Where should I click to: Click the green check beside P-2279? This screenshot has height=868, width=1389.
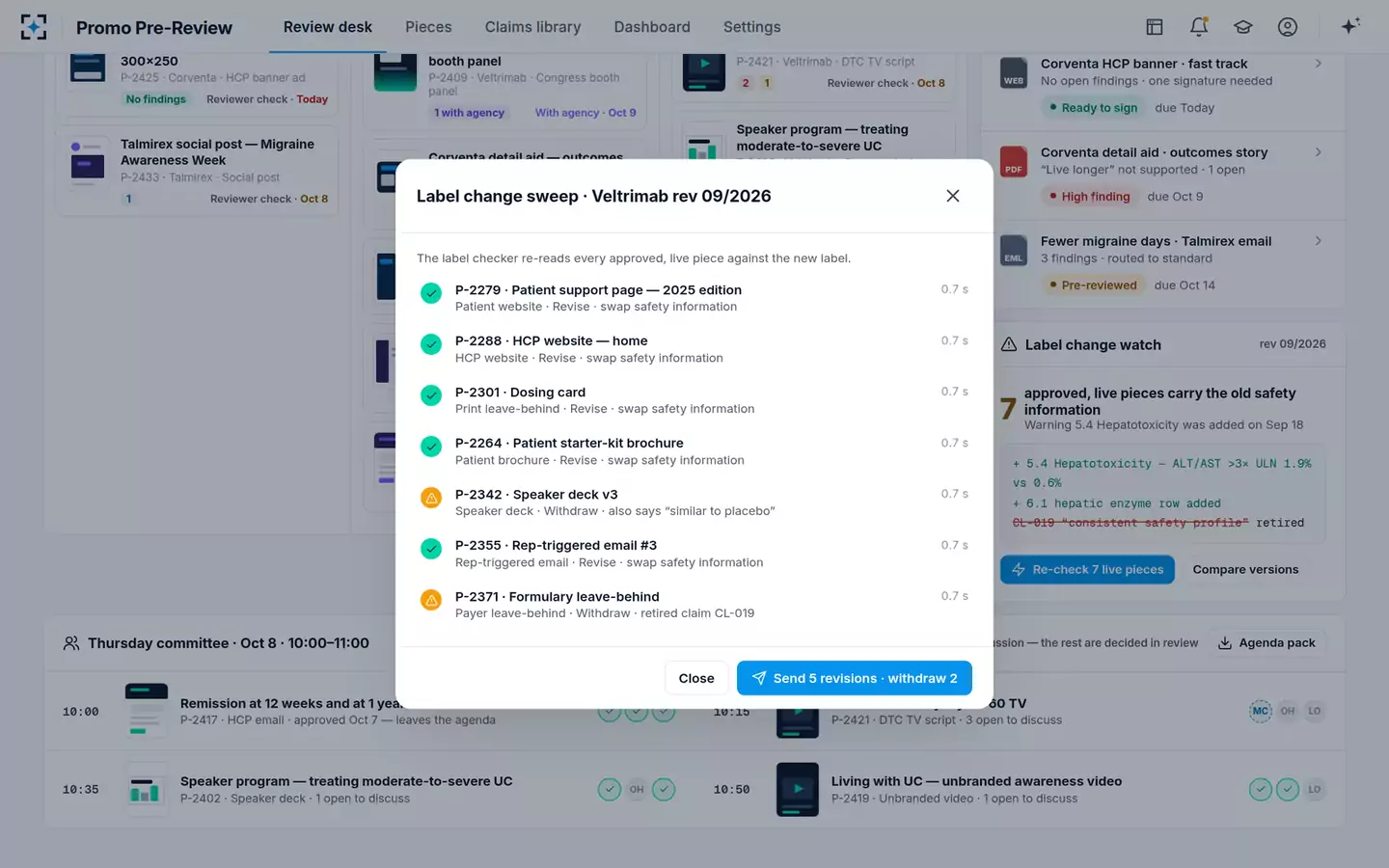[x=431, y=293]
